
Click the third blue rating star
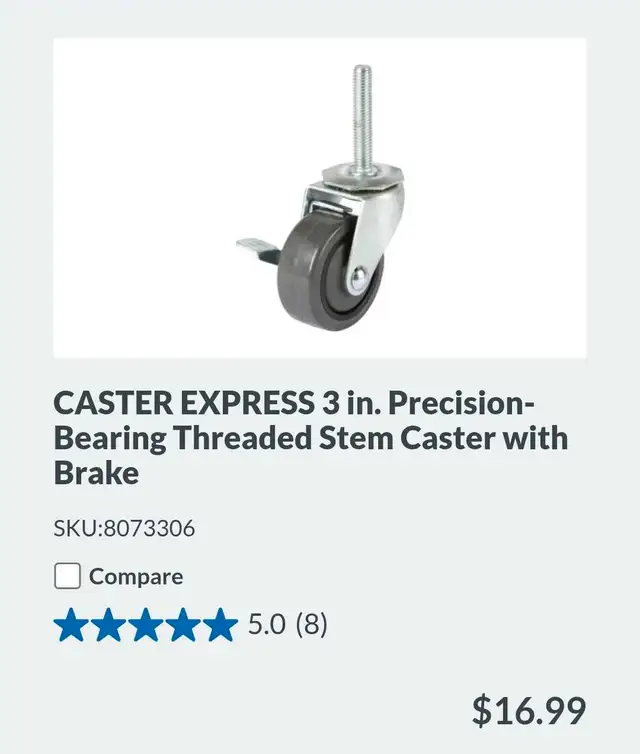pyautogui.click(x=146, y=625)
